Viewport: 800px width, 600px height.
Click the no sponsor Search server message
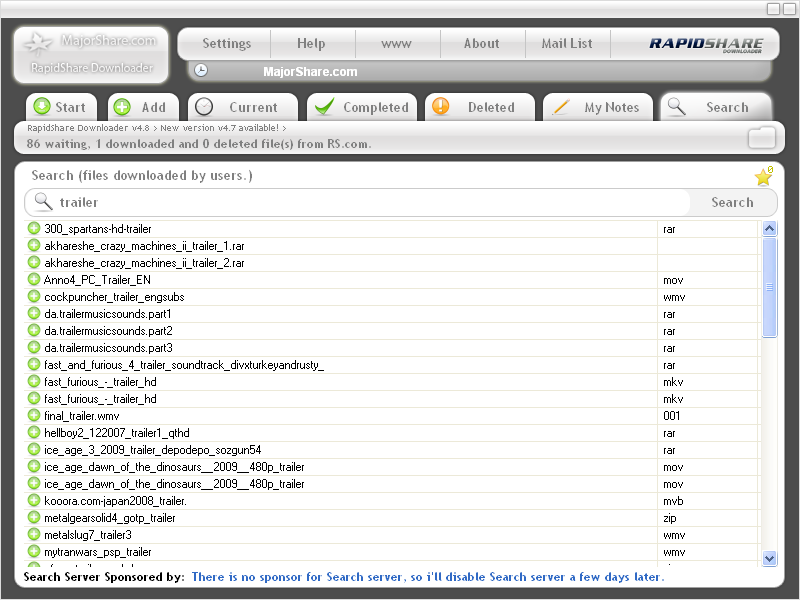[x=428, y=577]
